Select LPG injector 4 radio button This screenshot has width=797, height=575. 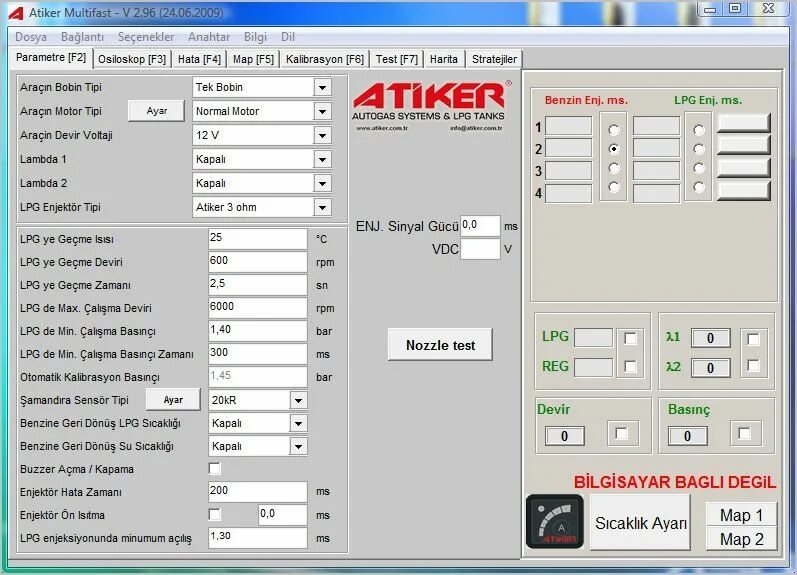click(699, 187)
